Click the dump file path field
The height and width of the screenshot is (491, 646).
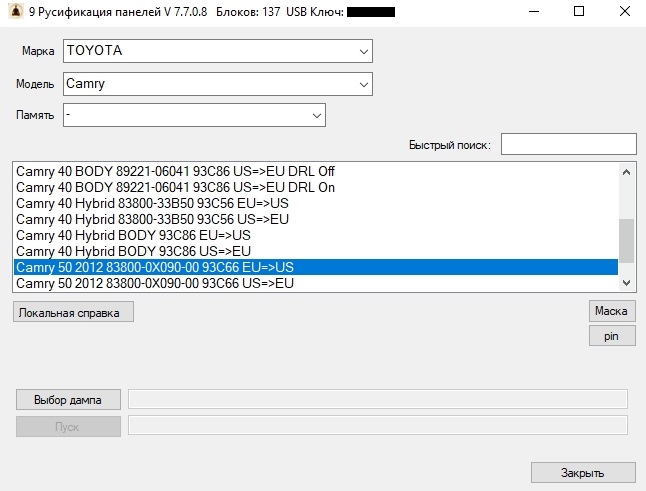tap(378, 399)
